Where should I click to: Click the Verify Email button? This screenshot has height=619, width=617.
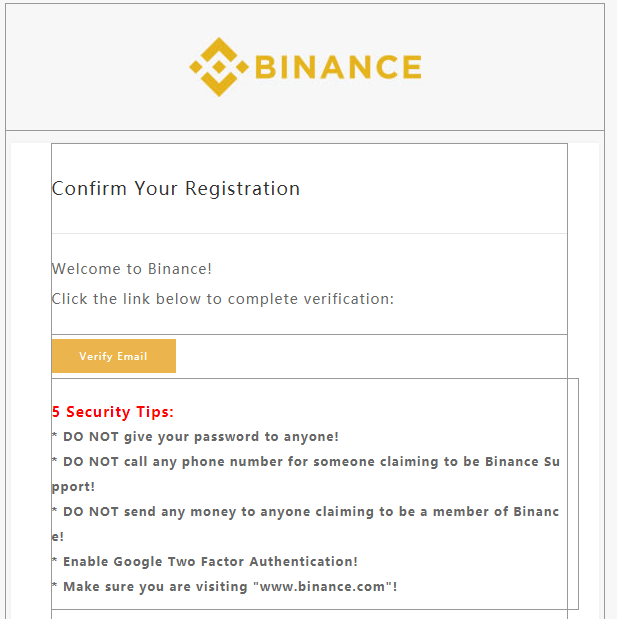click(x=114, y=356)
